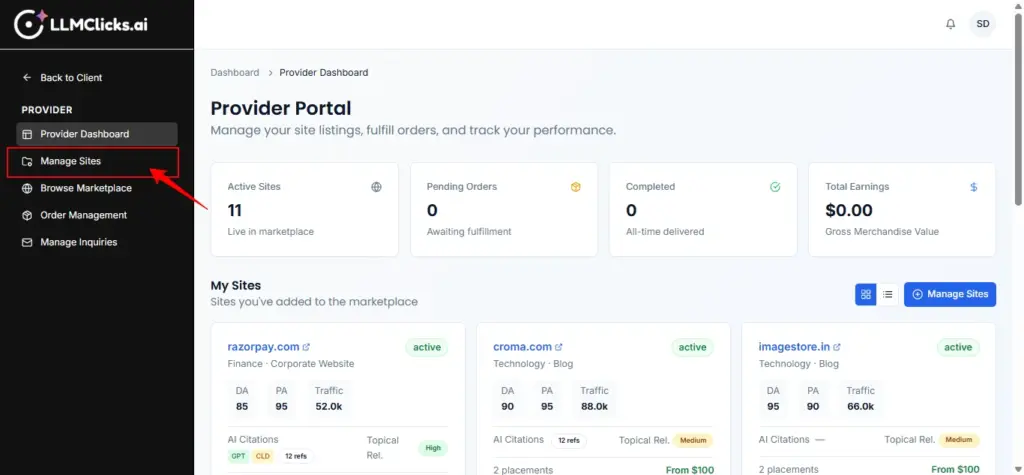This screenshot has height=475, width=1024.
Task: Open Provider Dashboard in sidebar
Action: click(x=84, y=134)
